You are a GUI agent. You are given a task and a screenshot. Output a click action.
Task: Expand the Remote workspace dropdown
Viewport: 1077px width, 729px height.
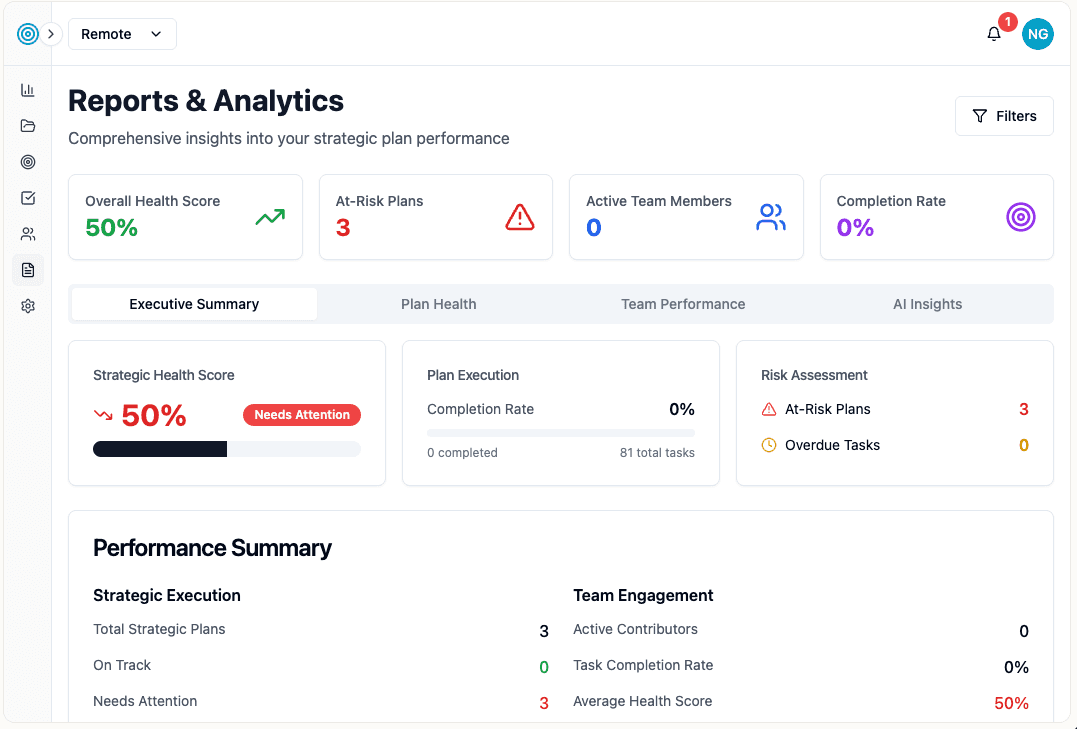(122, 33)
